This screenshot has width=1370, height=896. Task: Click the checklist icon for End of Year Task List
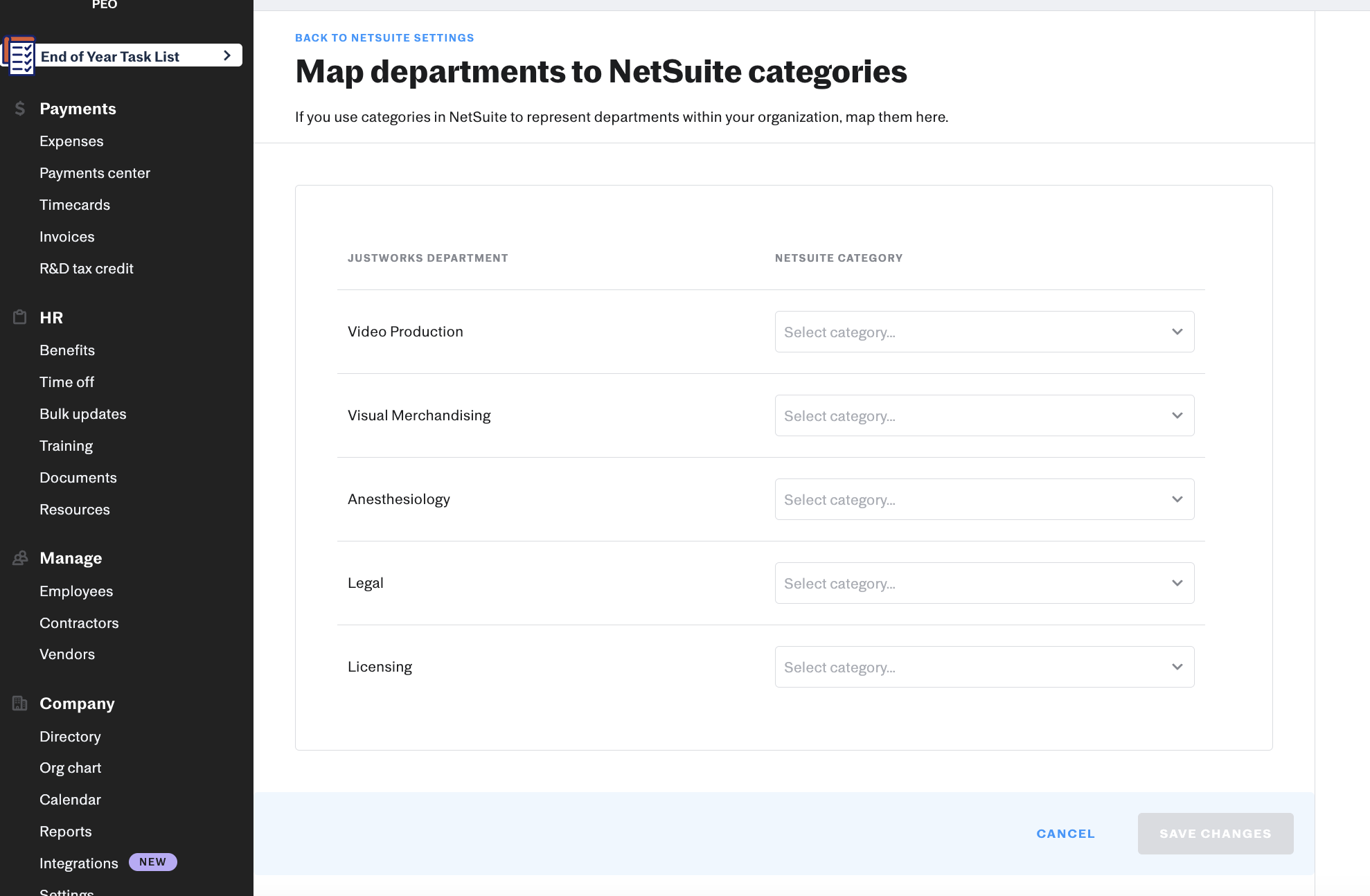19,55
